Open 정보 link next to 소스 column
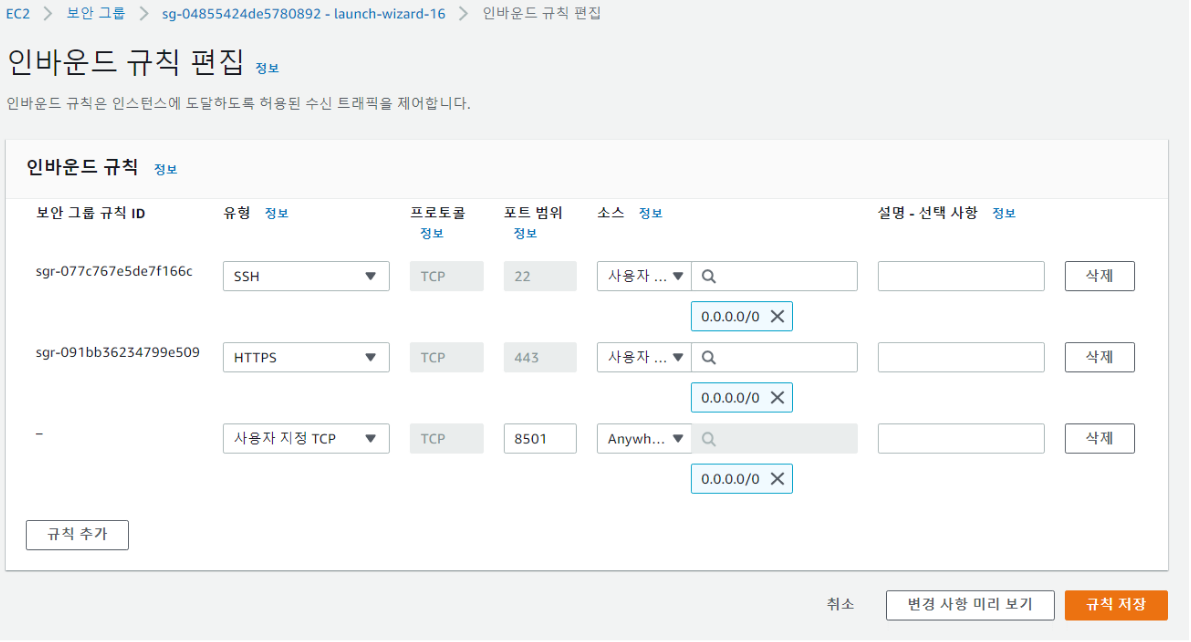The width and height of the screenshot is (1191, 642). (650, 213)
